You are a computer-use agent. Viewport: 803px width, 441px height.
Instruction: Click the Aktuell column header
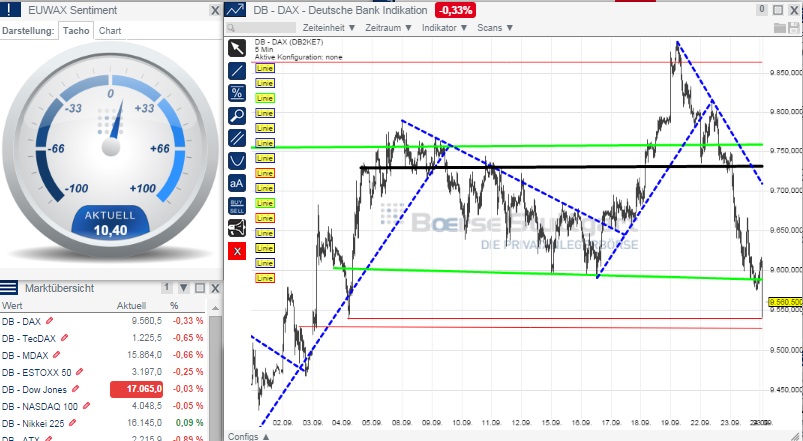(131, 305)
